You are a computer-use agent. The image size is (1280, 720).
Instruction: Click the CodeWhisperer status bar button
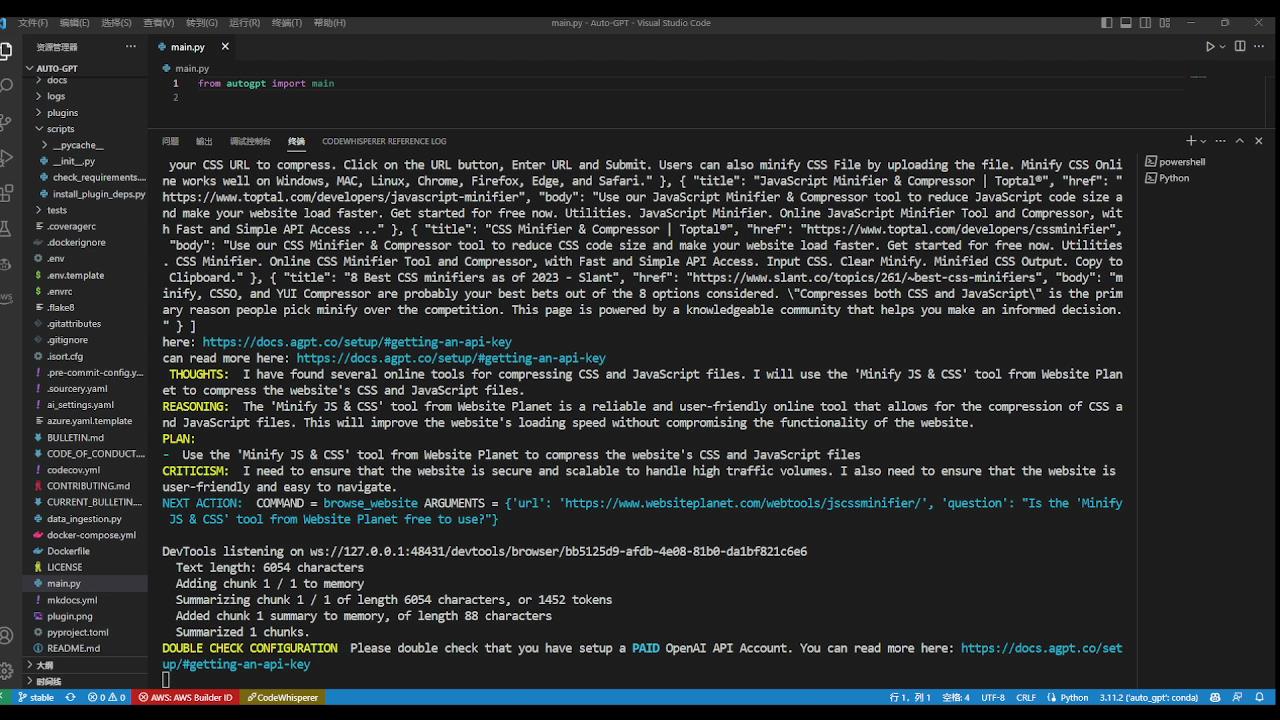pos(283,697)
